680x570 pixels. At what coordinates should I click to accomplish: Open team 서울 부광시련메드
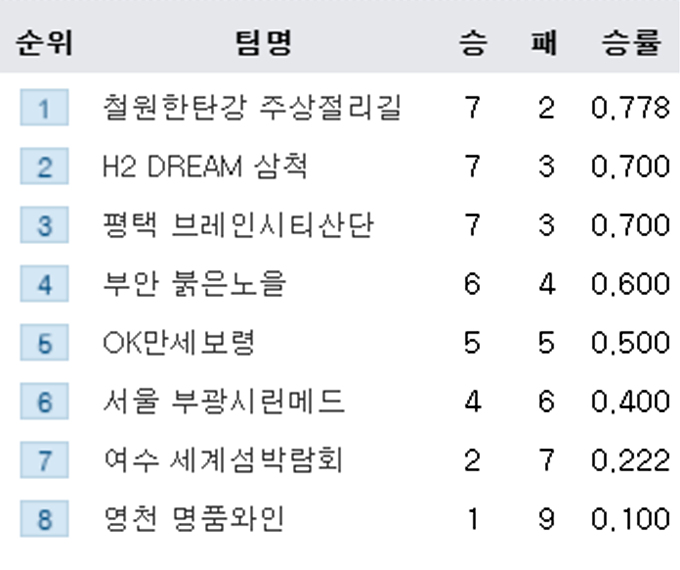click(224, 401)
